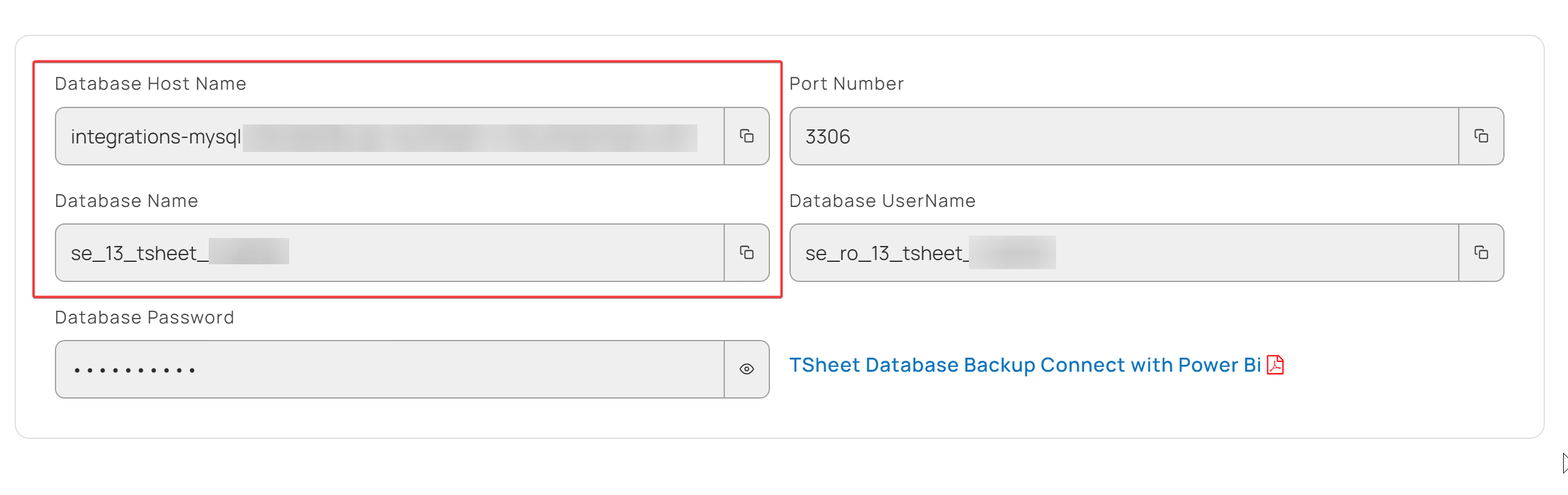The width and height of the screenshot is (1568, 495).
Task: Click the Database UserName label
Action: point(882,201)
